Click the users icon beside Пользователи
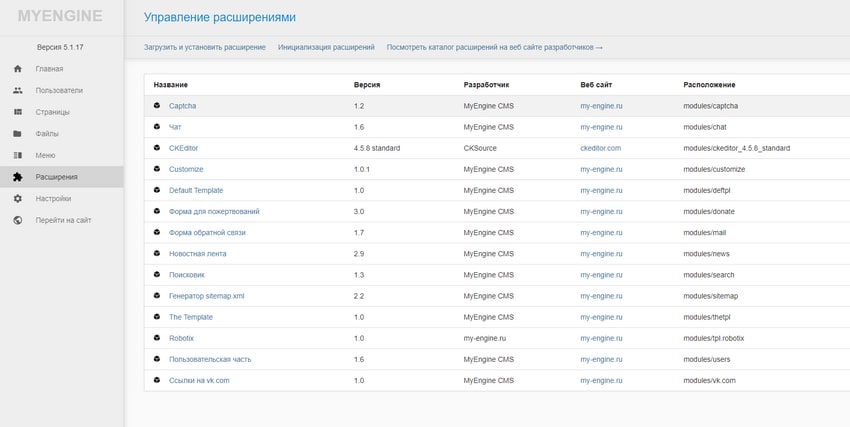 tap(18, 90)
